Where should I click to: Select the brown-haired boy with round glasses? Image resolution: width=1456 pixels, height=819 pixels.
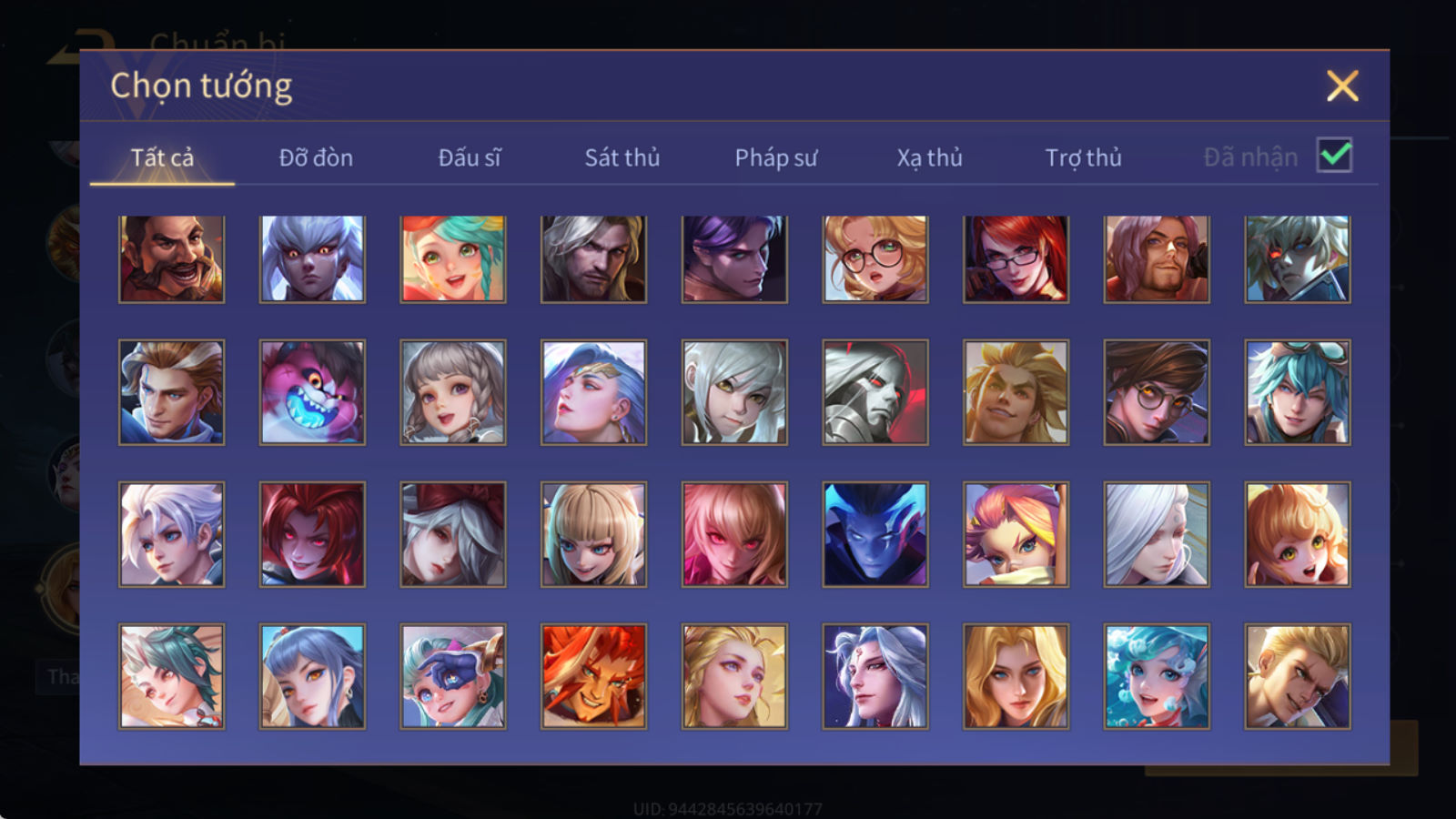coord(1157,392)
